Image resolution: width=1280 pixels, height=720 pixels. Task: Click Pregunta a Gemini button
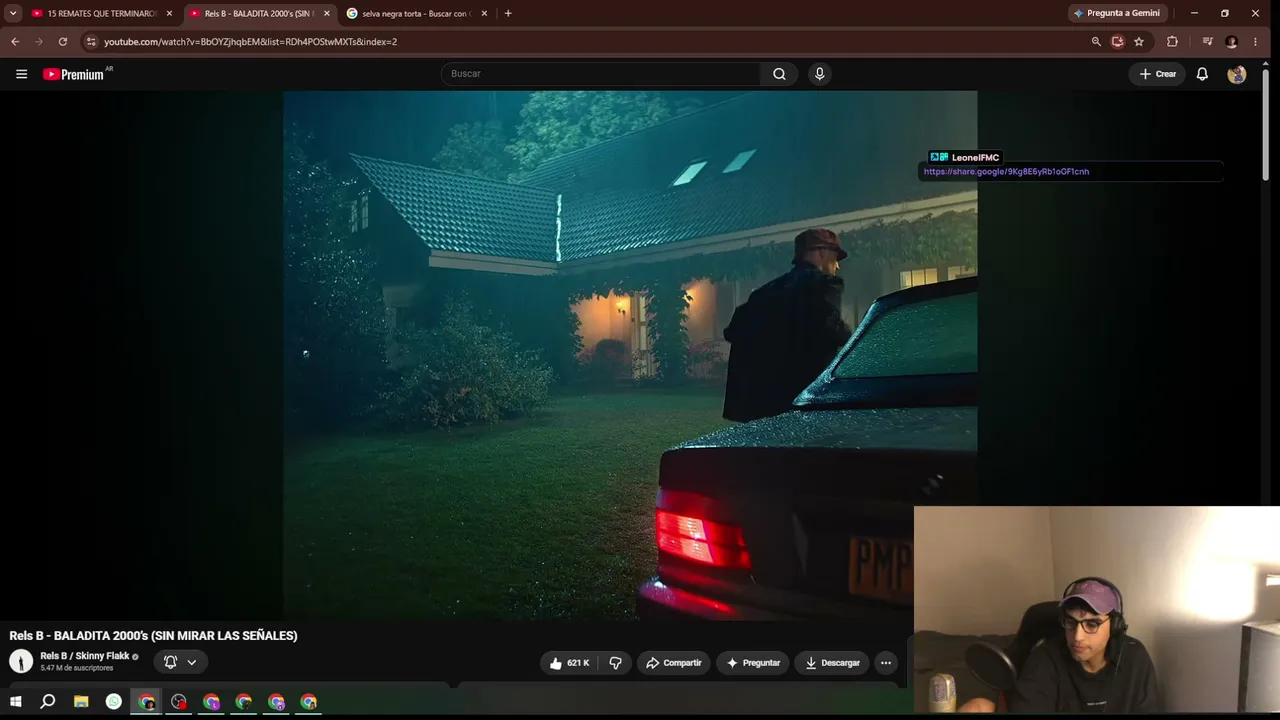(1116, 14)
